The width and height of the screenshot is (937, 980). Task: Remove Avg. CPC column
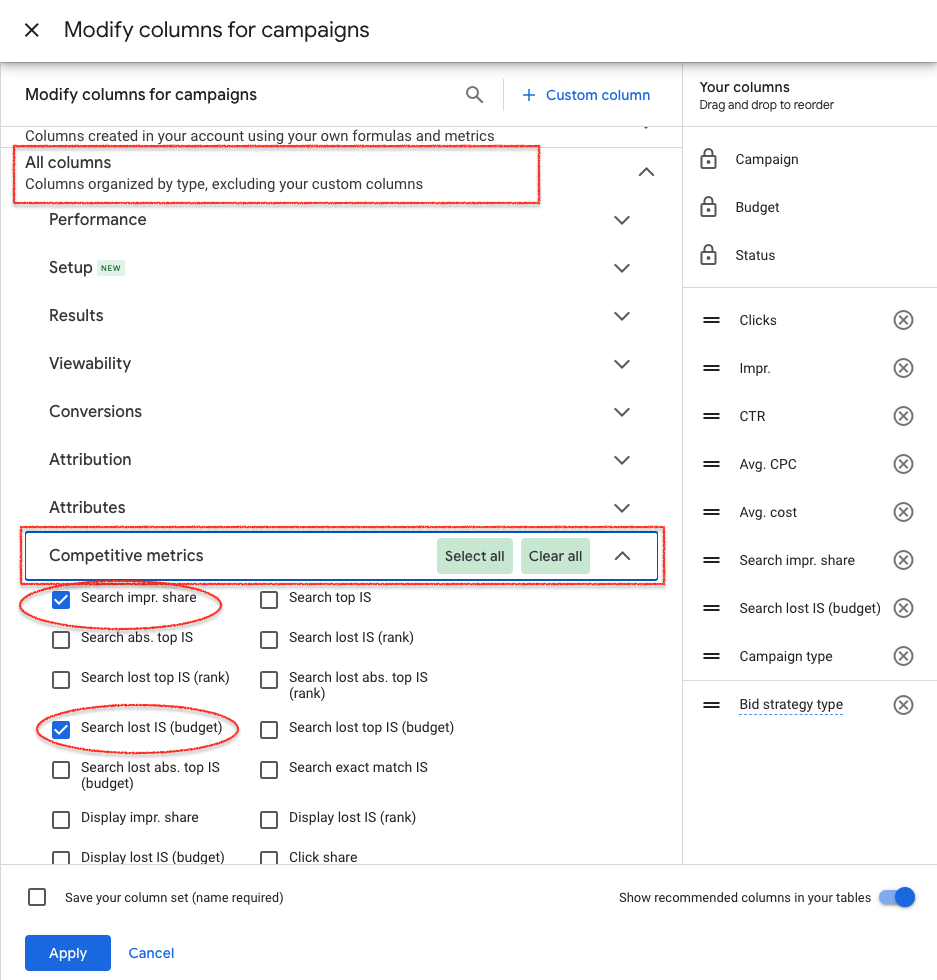click(x=903, y=464)
